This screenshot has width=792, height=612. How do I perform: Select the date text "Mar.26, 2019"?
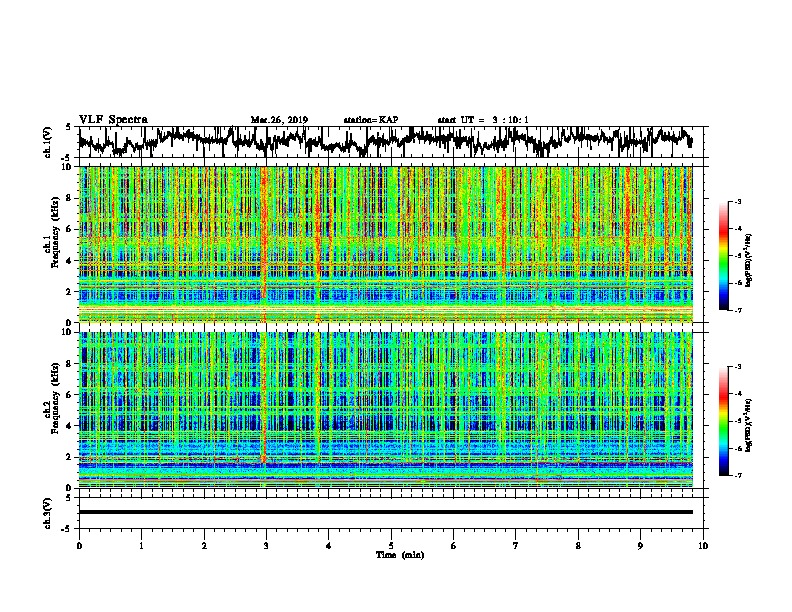(x=279, y=120)
